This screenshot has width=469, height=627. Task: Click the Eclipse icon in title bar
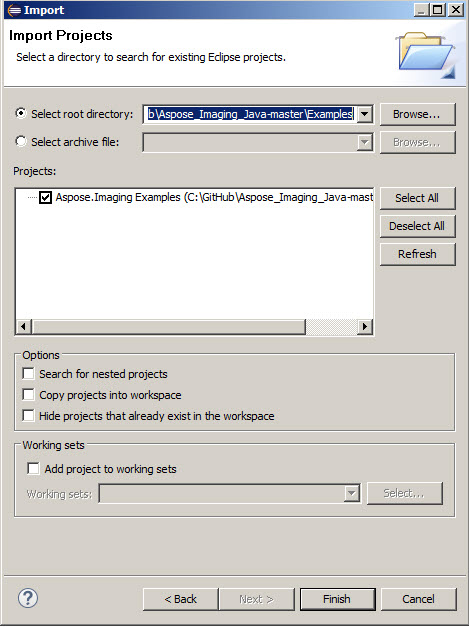point(14,10)
